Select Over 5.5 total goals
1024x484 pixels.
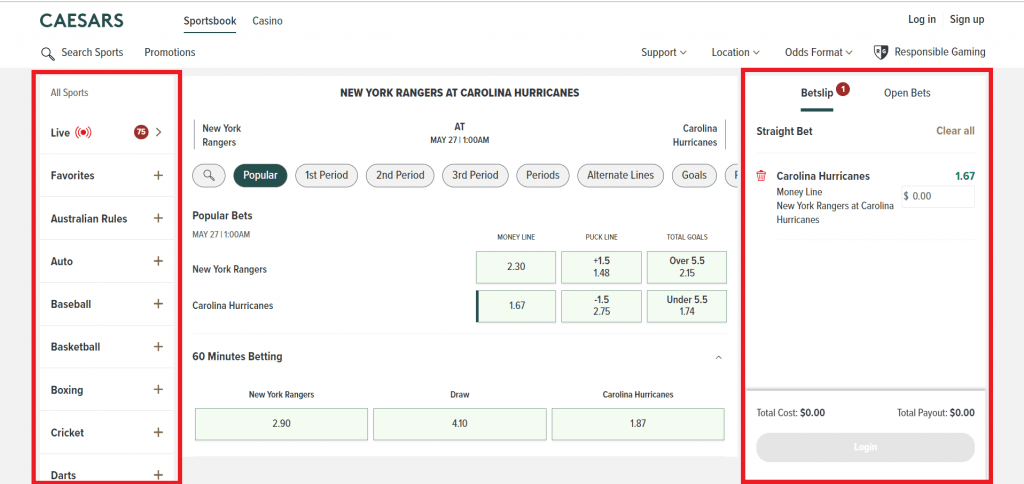pos(687,267)
